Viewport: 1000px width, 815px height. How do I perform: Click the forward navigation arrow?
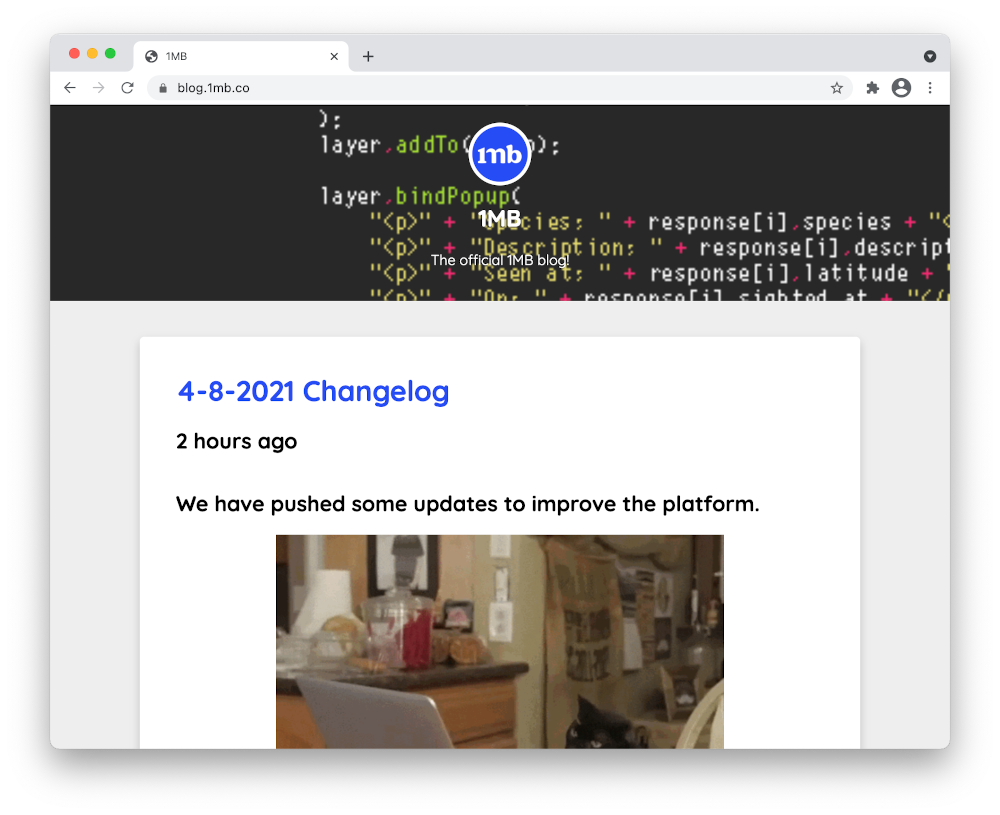(98, 88)
